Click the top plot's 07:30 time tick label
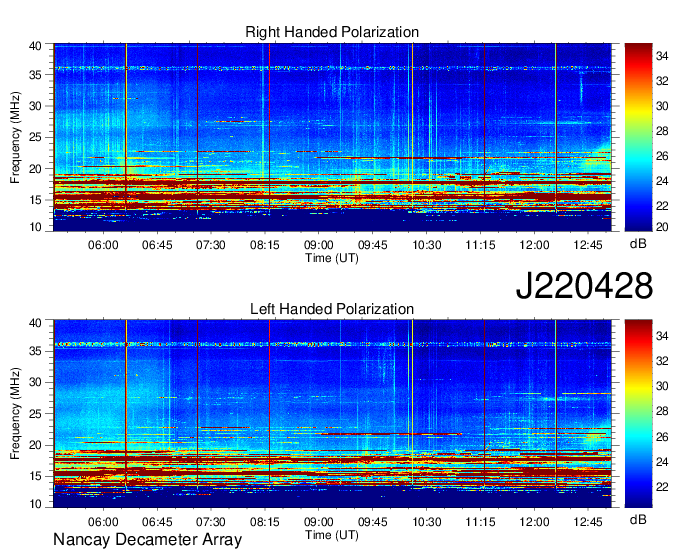680x552 pixels. [x=211, y=245]
